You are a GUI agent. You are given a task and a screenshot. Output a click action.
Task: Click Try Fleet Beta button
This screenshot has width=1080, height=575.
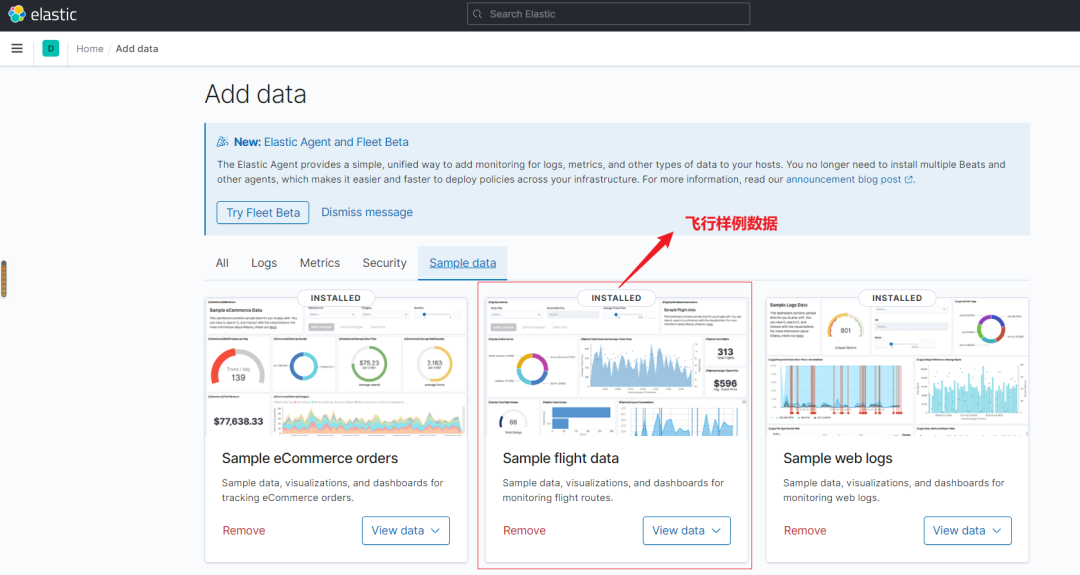[263, 213]
